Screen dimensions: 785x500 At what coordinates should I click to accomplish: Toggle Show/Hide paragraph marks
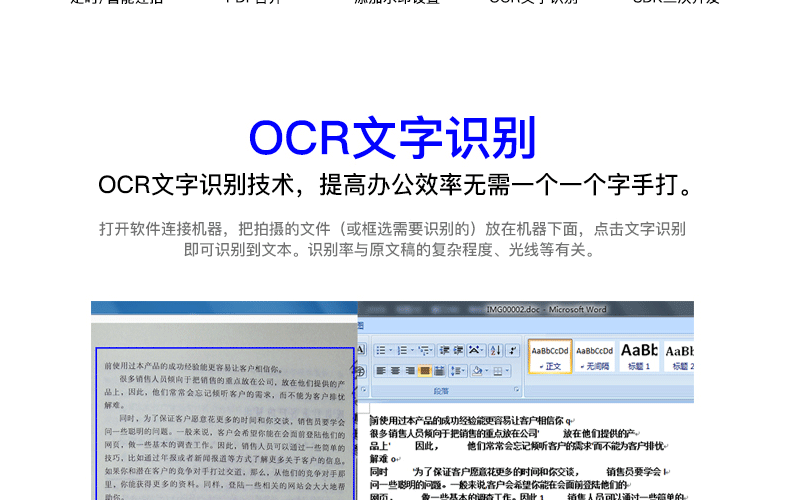click(512, 350)
